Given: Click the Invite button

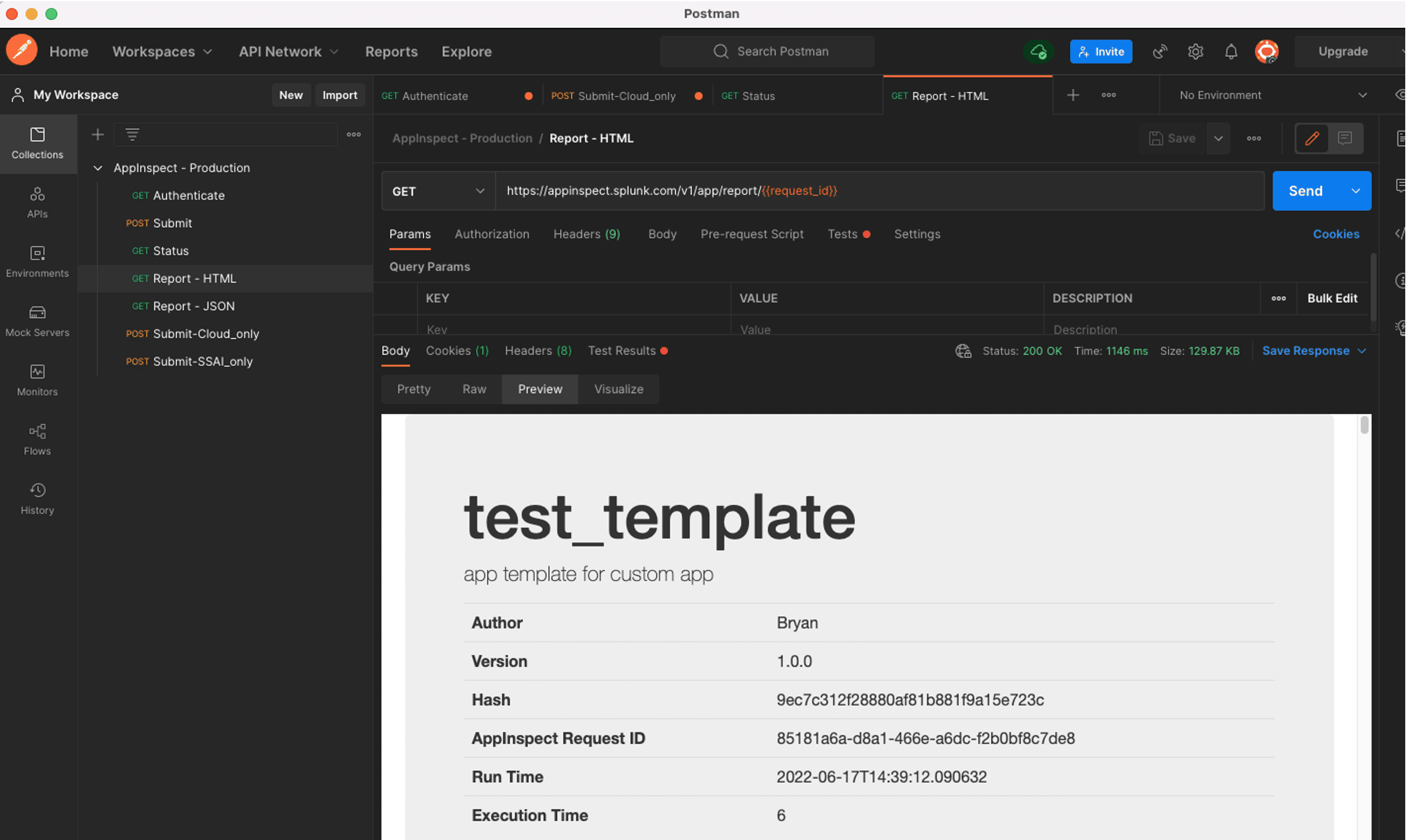Looking at the screenshot, I should [x=1101, y=51].
